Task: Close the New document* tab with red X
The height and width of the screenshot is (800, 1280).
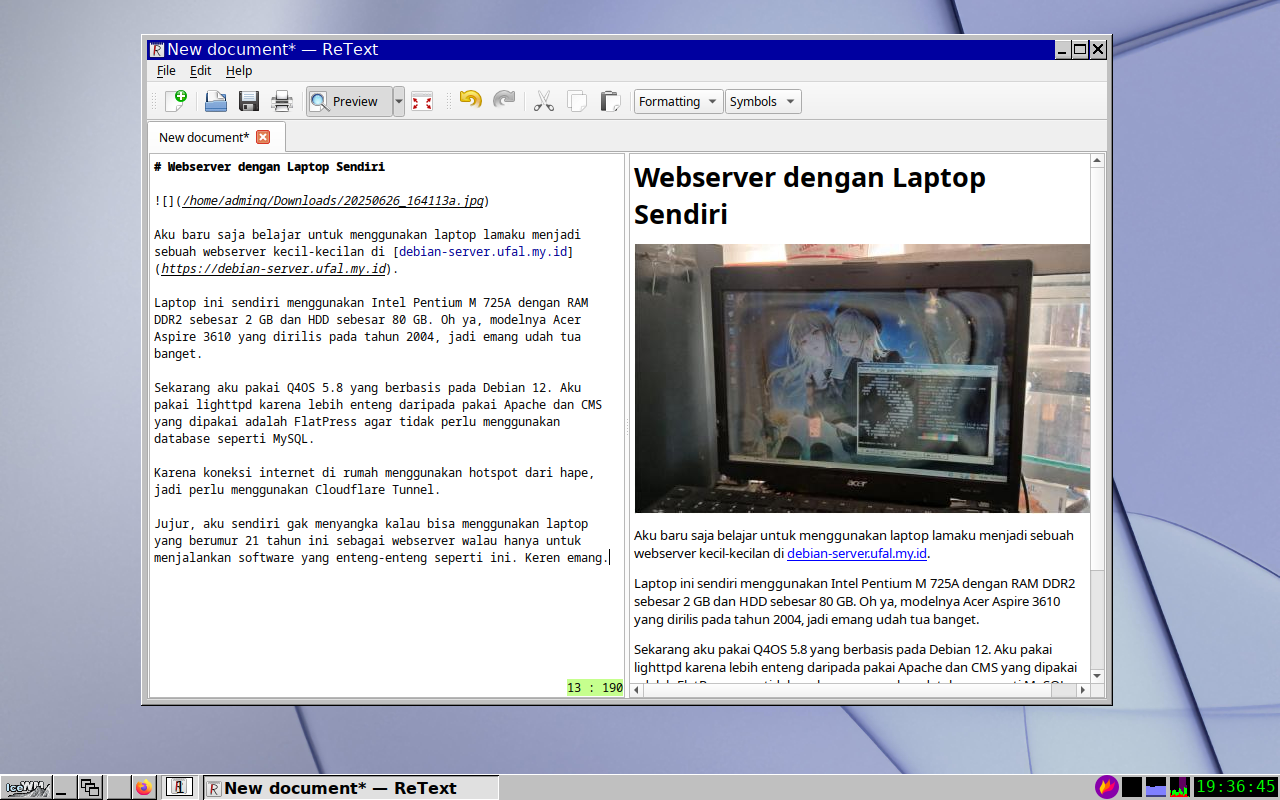Action: click(x=263, y=137)
